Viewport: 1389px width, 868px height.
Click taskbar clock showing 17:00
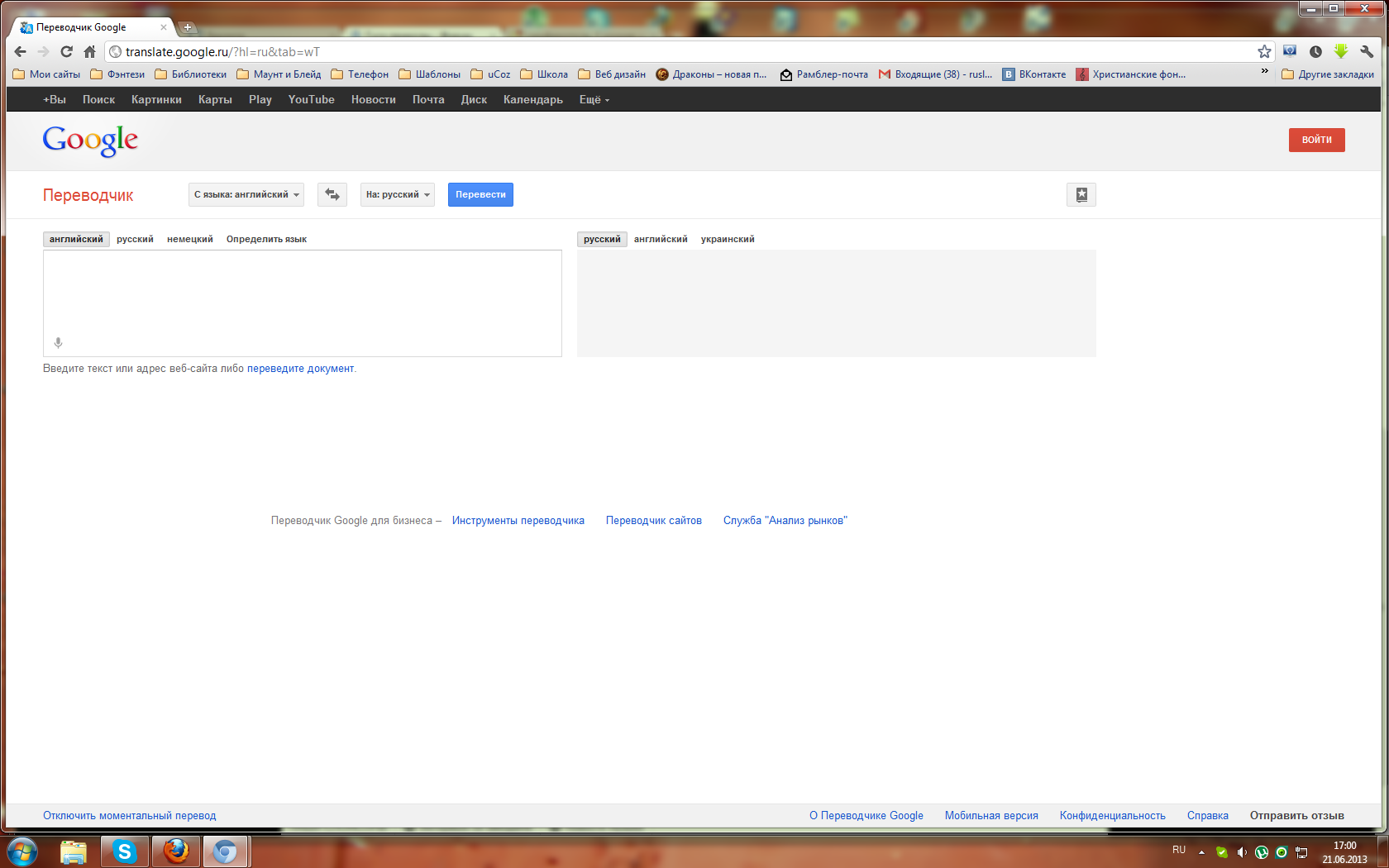(x=1344, y=851)
